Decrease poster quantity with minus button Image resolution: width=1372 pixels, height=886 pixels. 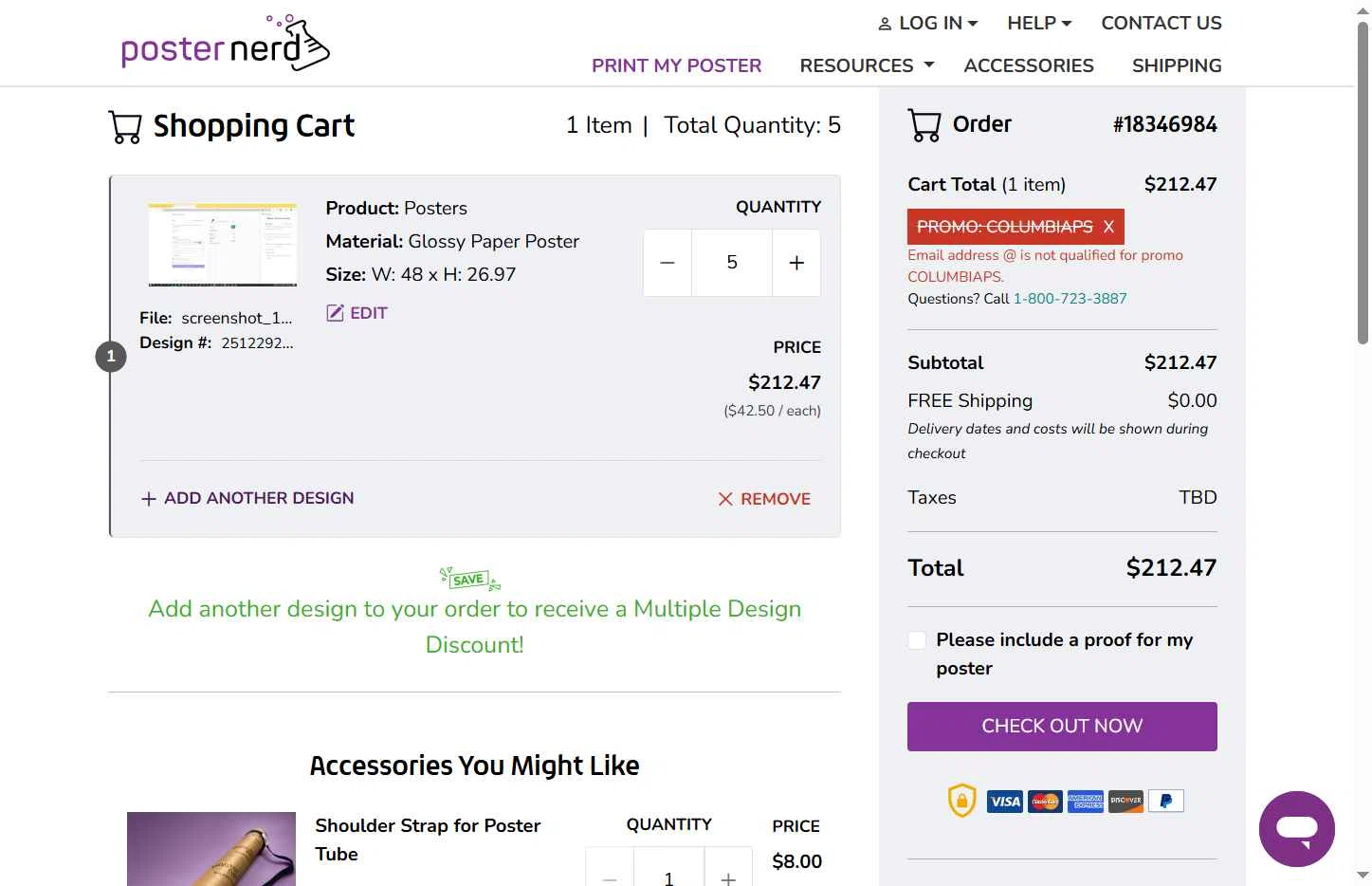coord(668,263)
